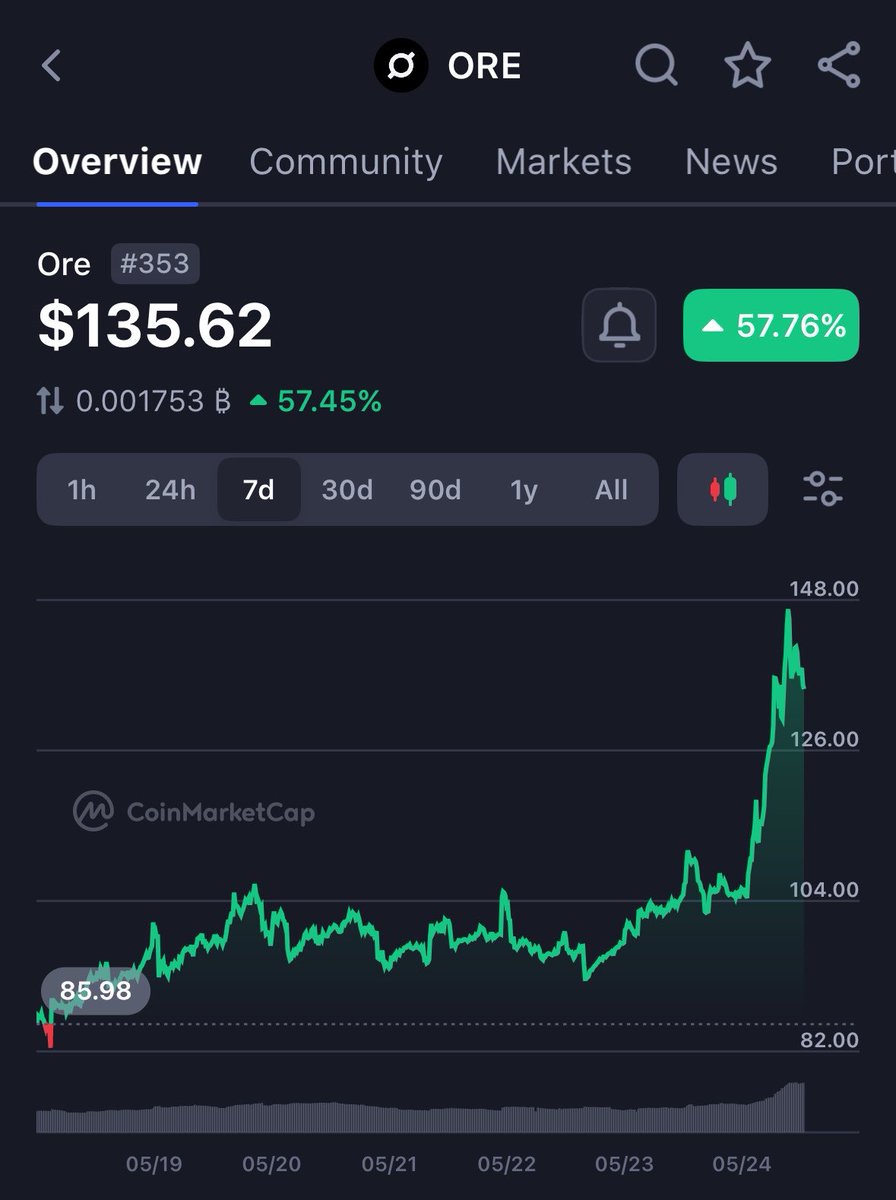
Task: Tap the ORE title text in the header
Action: (484, 66)
